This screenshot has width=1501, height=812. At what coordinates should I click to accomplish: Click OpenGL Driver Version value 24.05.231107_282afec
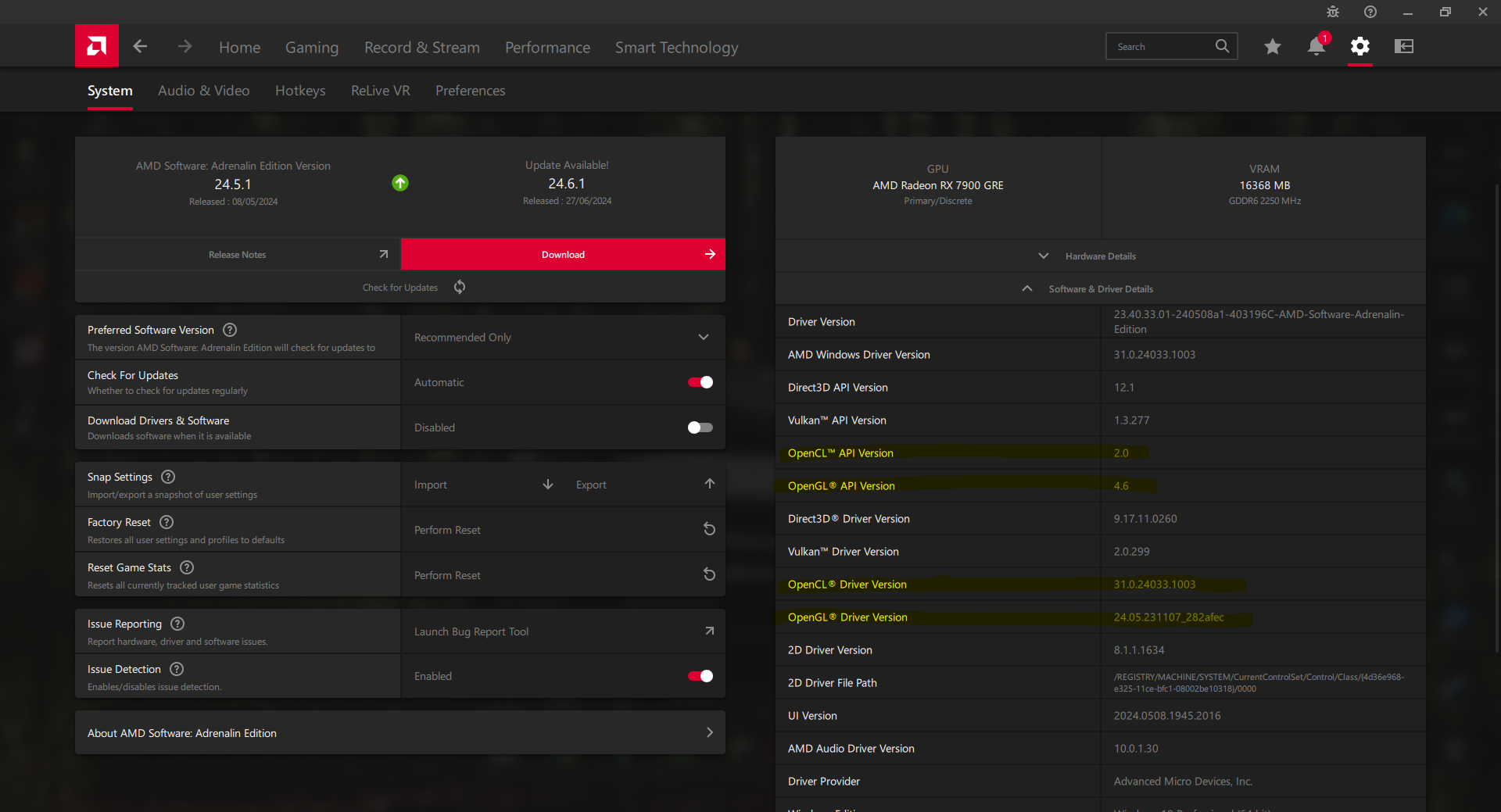point(1169,617)
